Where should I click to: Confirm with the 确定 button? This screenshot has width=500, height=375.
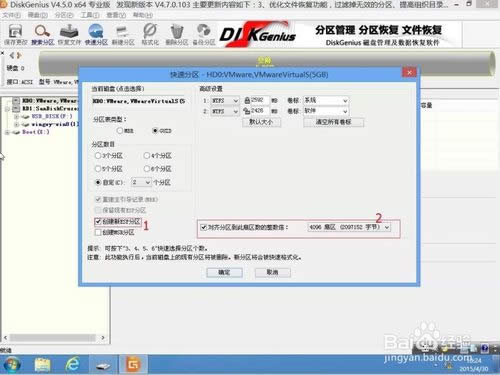(x=224, y=273)
